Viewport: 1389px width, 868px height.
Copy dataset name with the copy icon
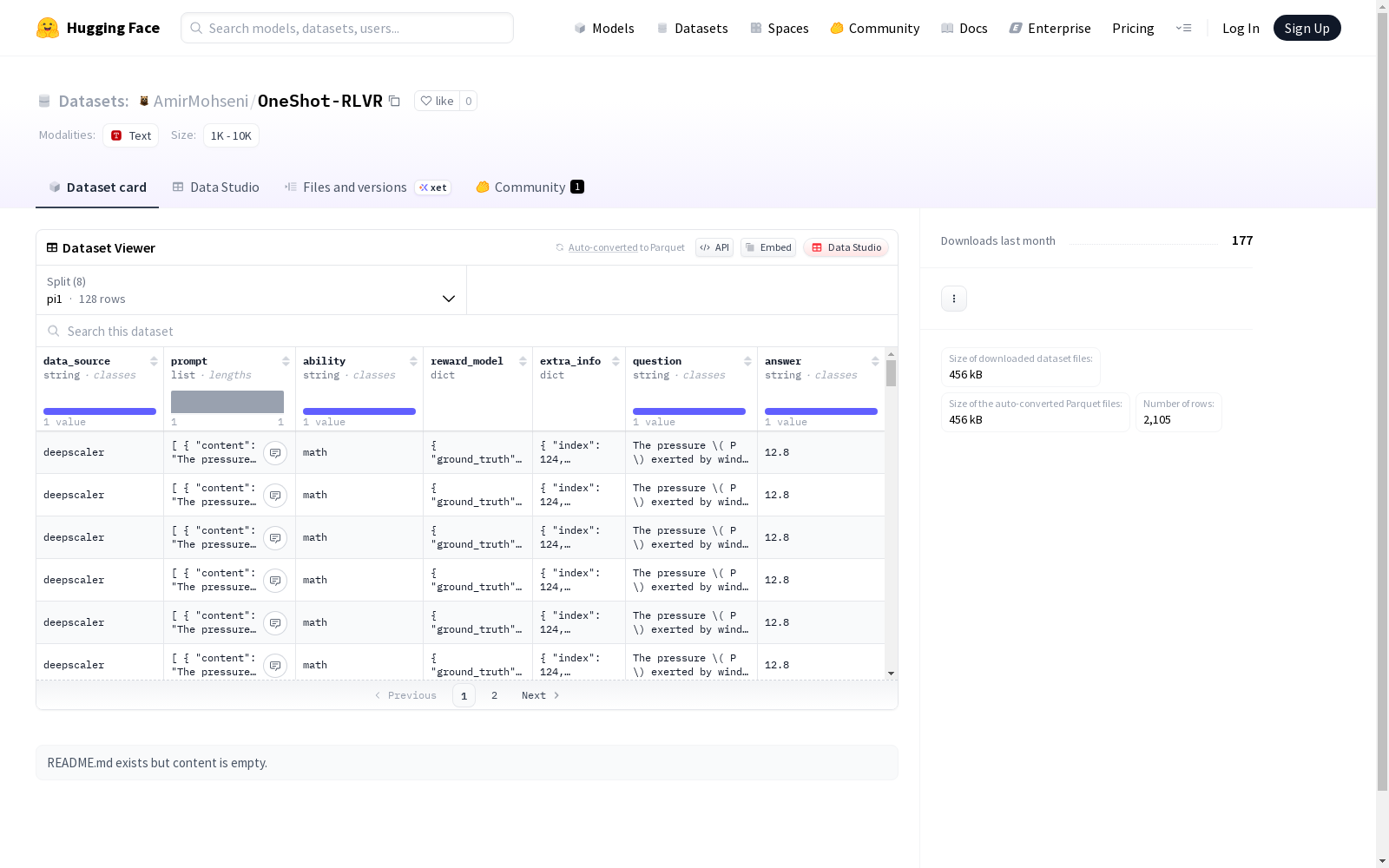point(394,101)
